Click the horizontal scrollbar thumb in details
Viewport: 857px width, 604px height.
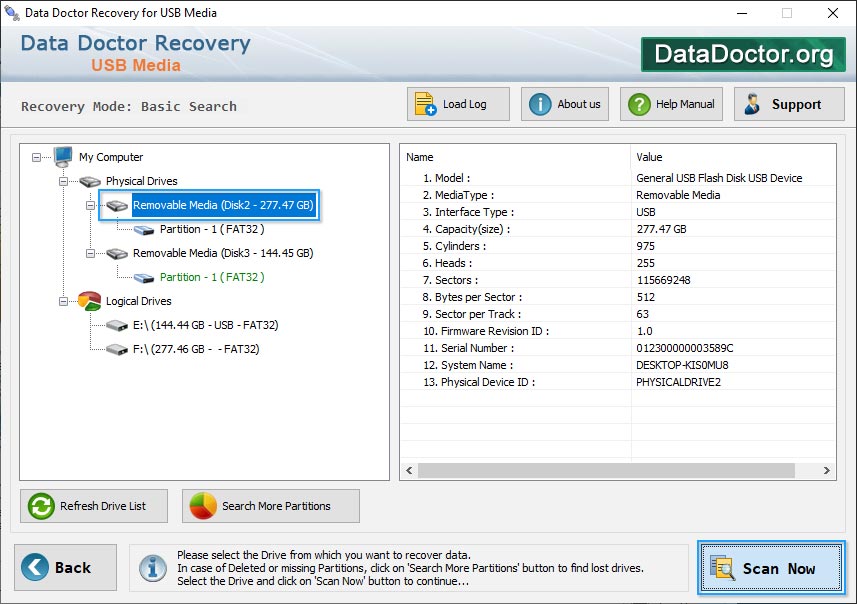tap(606, 470)
